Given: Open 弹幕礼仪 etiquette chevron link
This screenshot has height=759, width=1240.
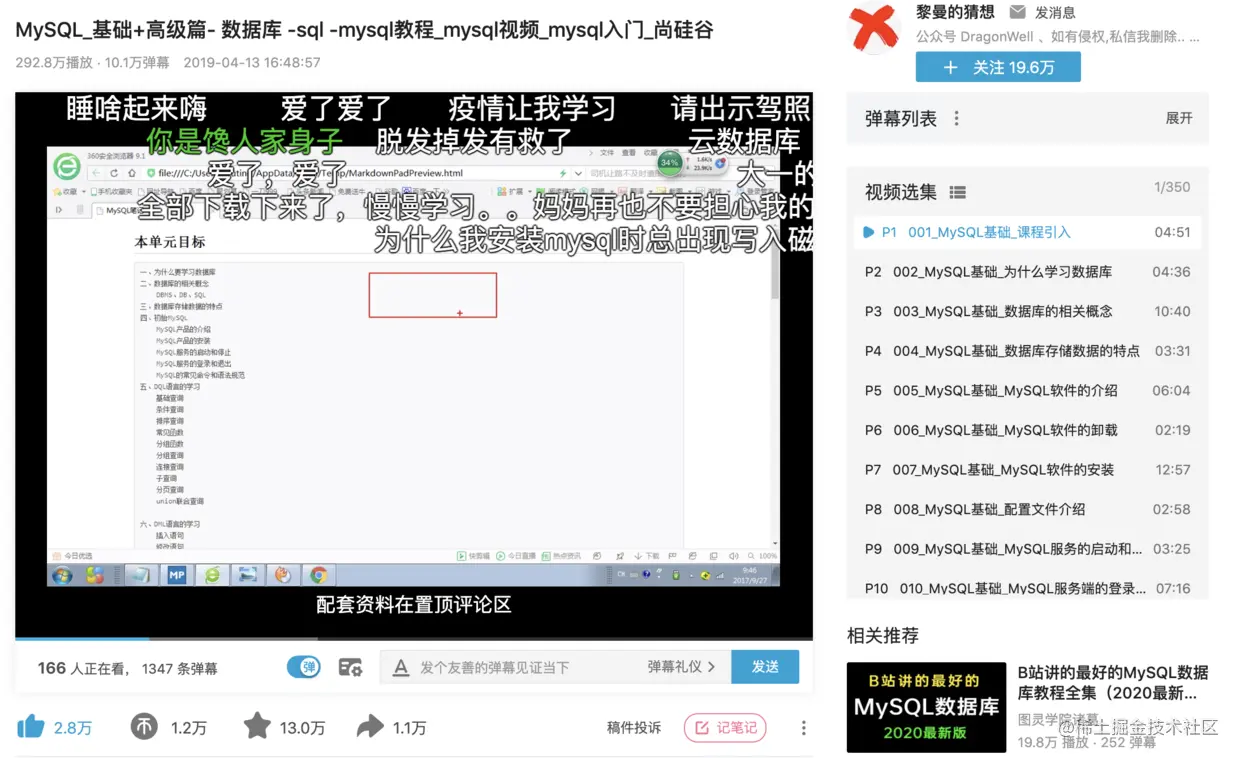Looking at the screenshot, I should point(681,667).
